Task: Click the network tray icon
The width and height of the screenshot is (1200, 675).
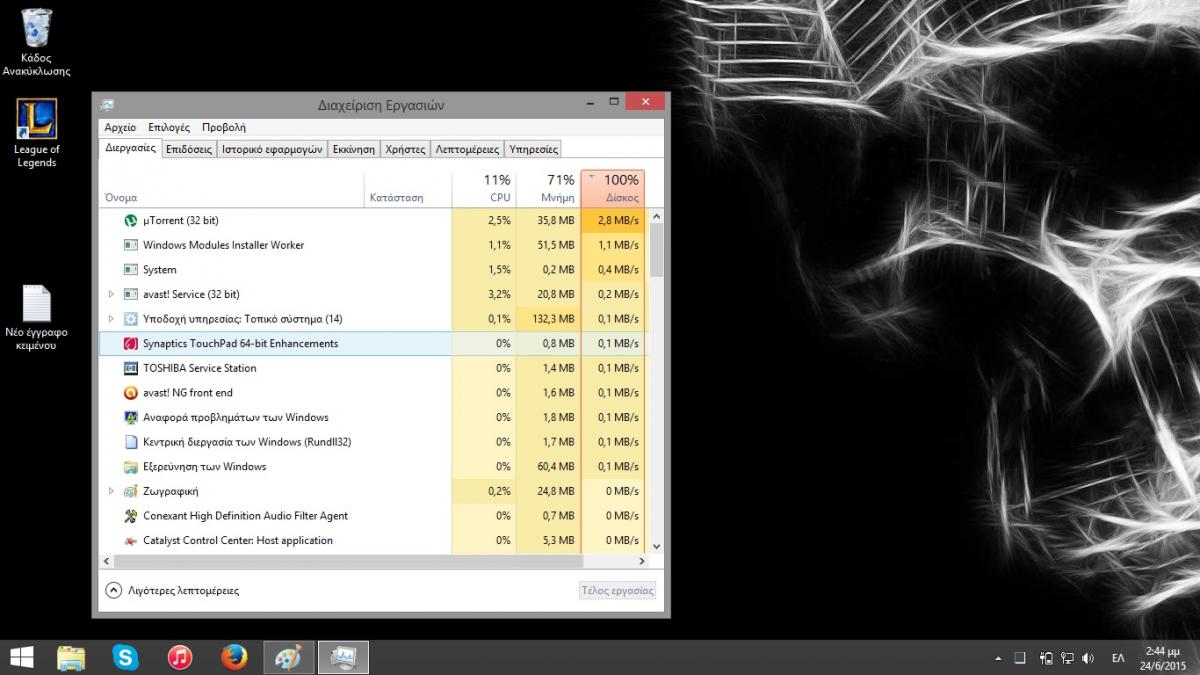Action: tap(1067, 658)
